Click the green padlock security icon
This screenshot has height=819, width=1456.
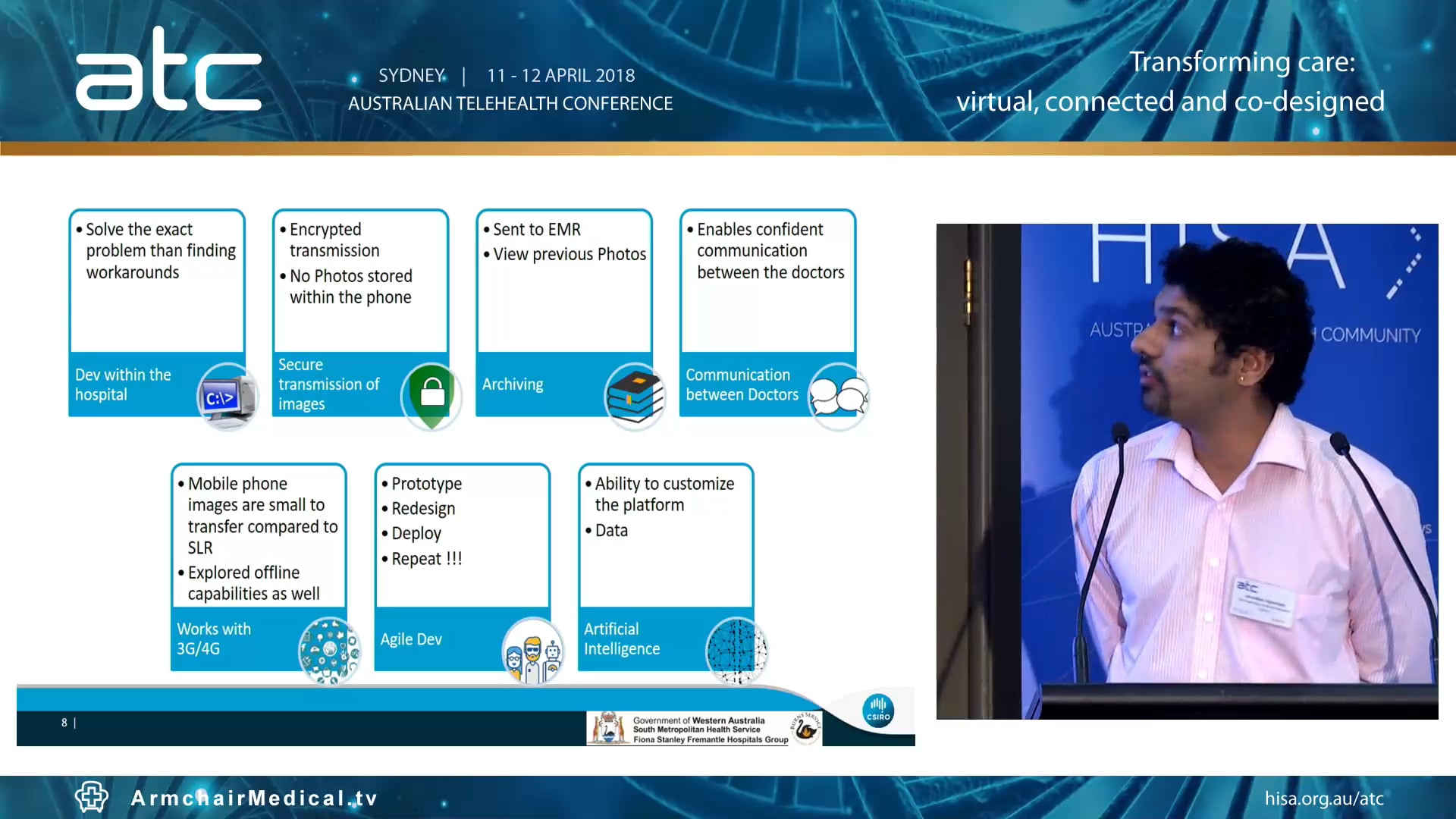click(431, 395)
